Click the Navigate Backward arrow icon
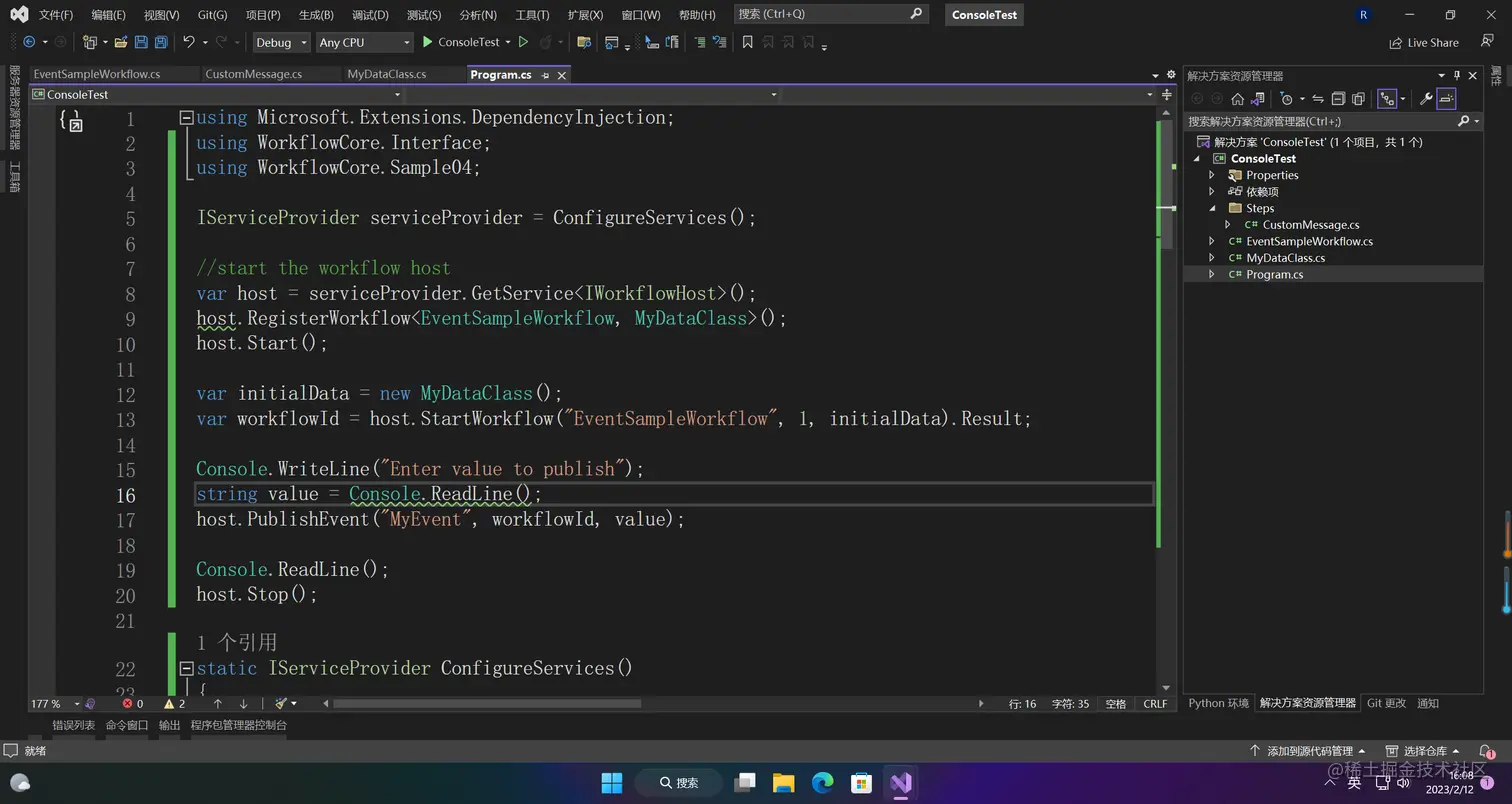 [x=28, y=42]
